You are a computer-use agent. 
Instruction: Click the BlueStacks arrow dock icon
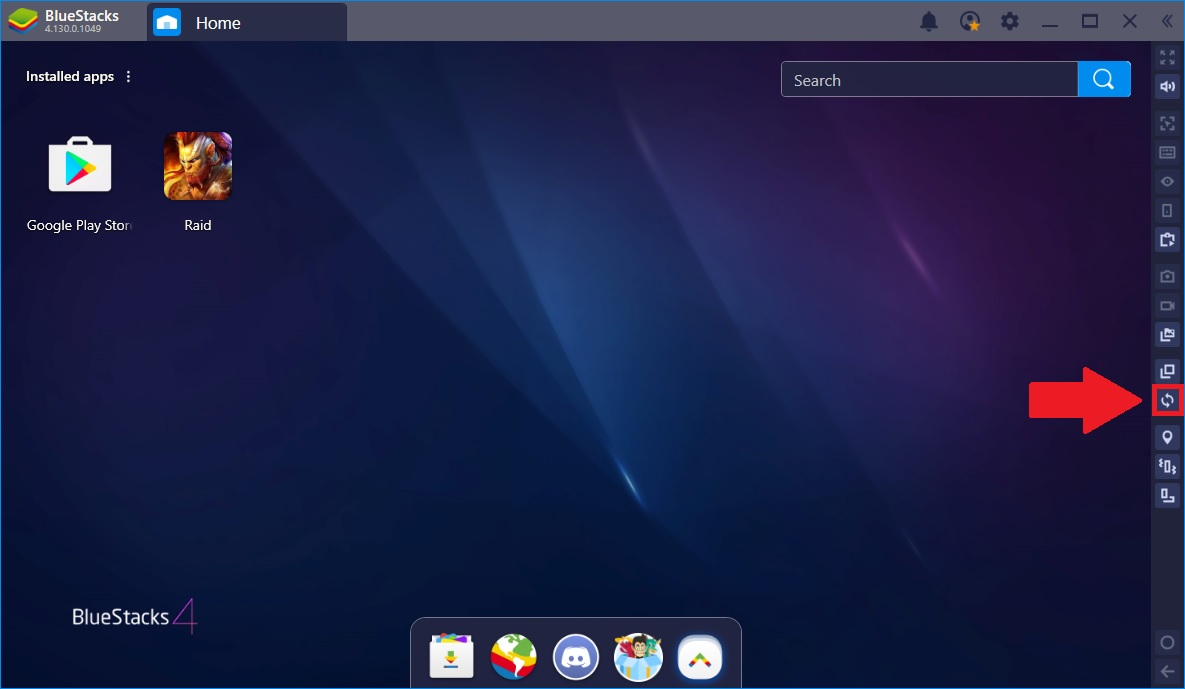point(700,656)
